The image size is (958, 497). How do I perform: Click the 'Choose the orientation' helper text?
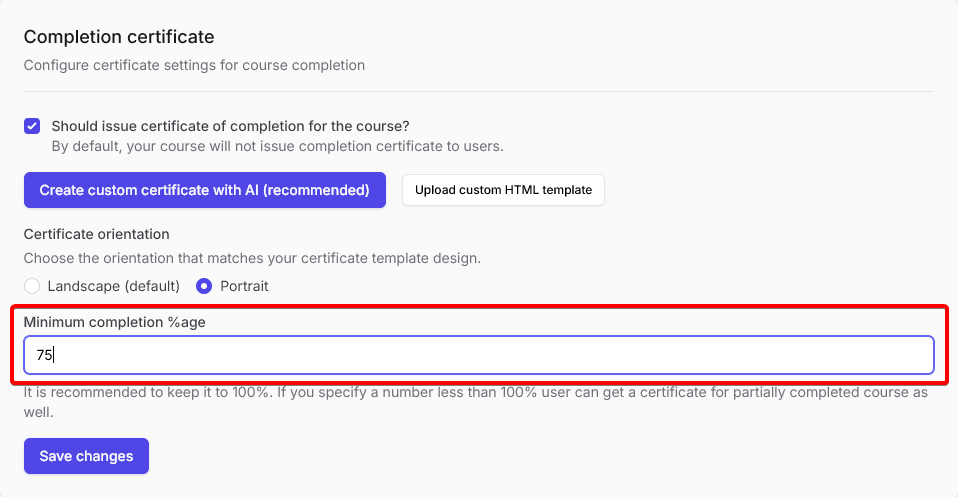(252, 258)
